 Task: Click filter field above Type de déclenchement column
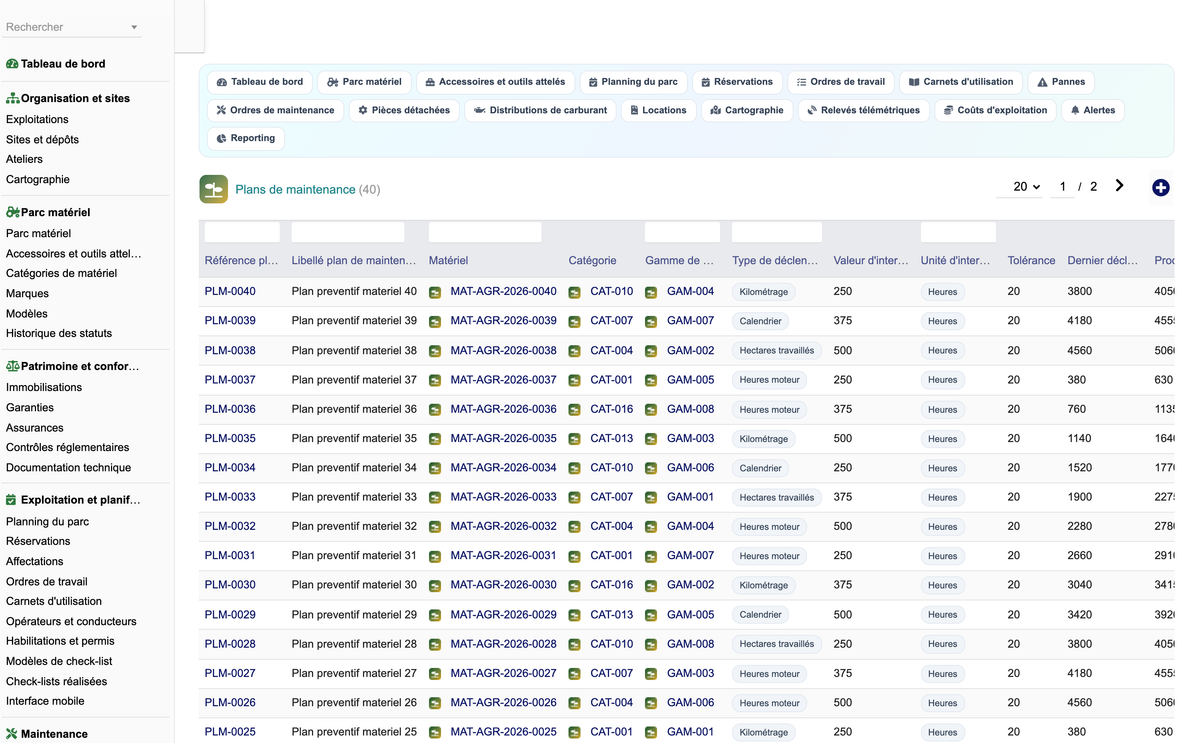[776, 232]
